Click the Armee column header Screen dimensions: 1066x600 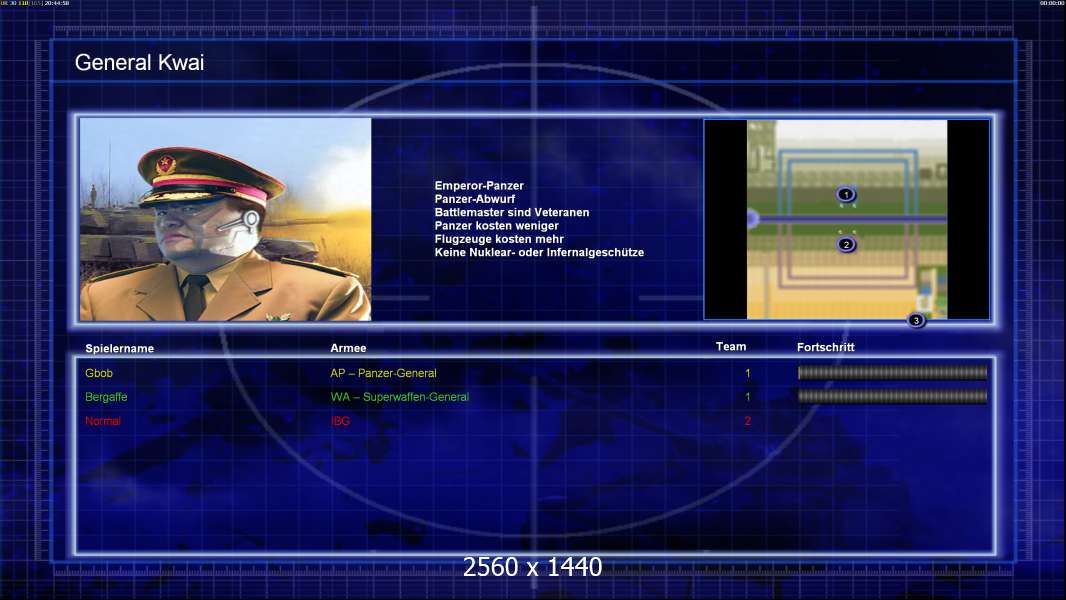pyautogui.click(x=348, y=348)
